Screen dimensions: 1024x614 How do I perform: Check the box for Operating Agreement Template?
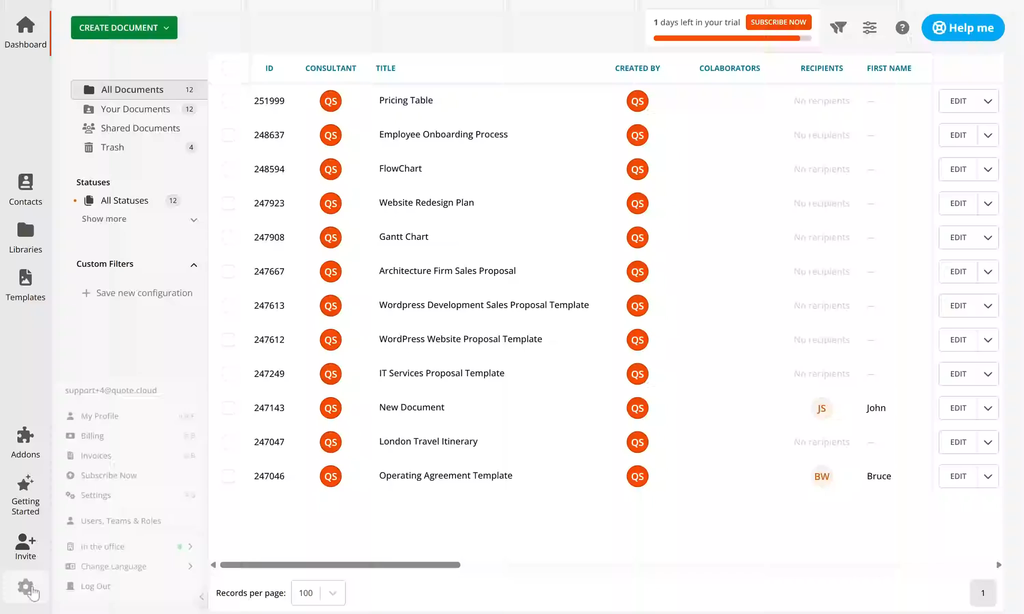229,476
